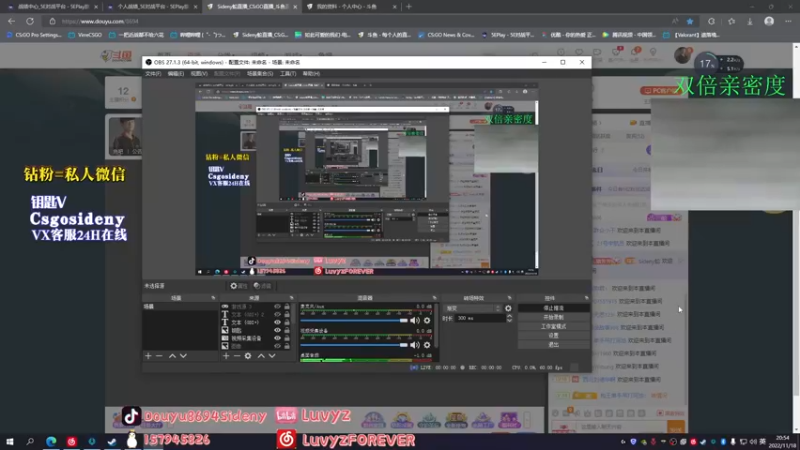This screenshot has height=450, width=800.
Task: Mute the 视频采集设备 mixer speaker icon
Action: [x=415, y=345]
